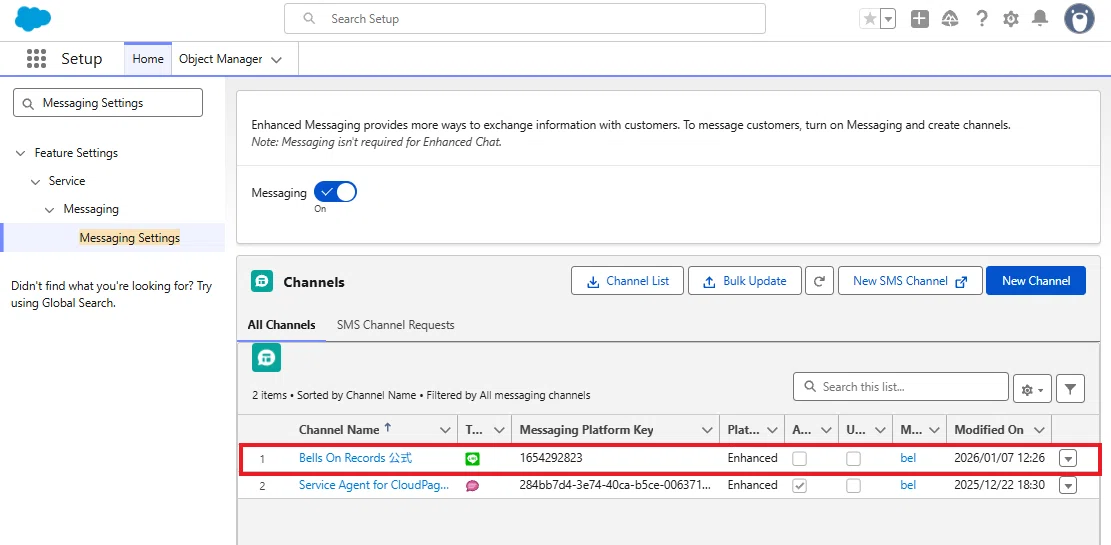
Task: Click the Search this list field
Action: tap(901, 387)
